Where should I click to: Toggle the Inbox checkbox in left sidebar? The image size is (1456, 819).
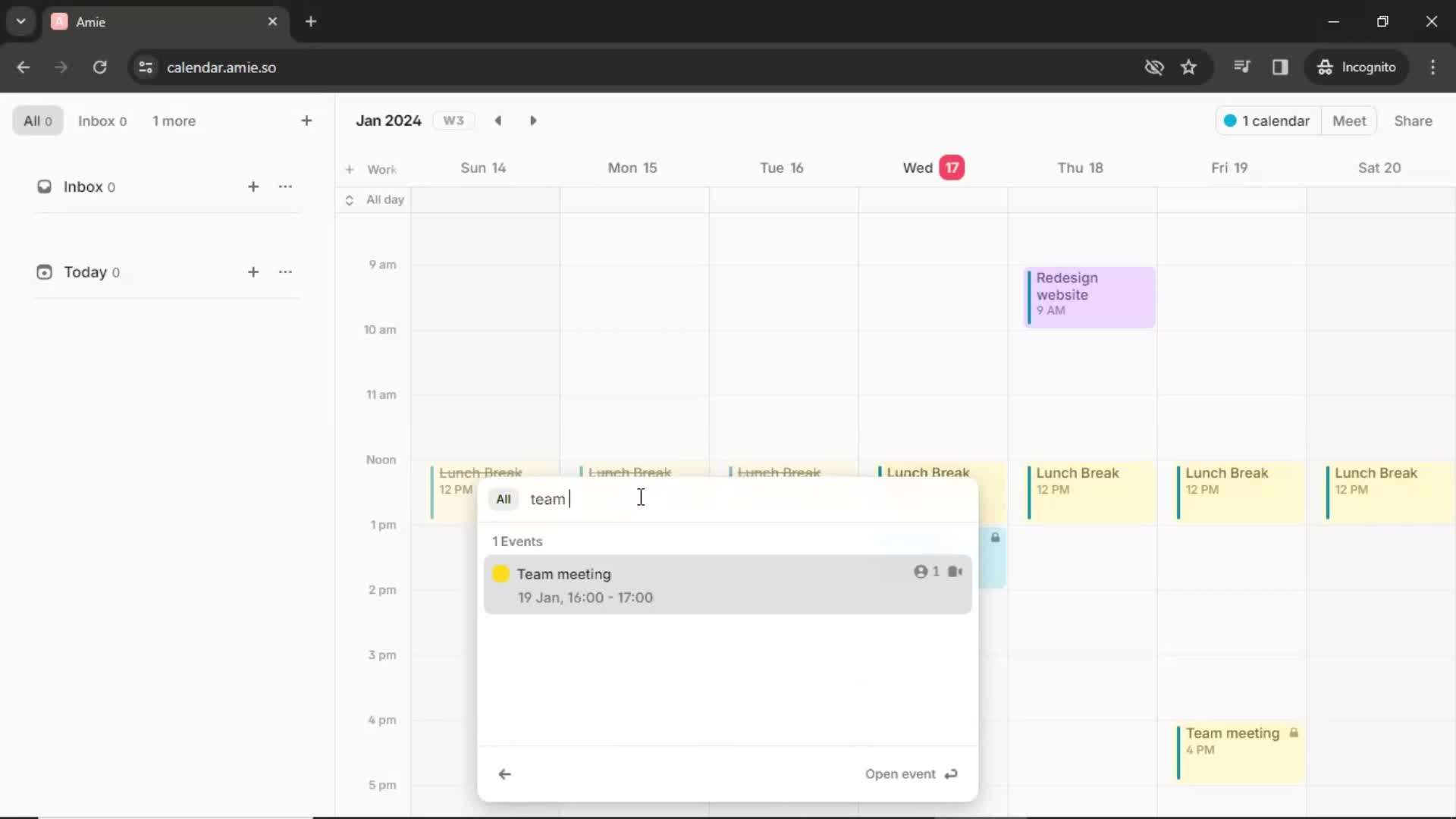point(44,186)
